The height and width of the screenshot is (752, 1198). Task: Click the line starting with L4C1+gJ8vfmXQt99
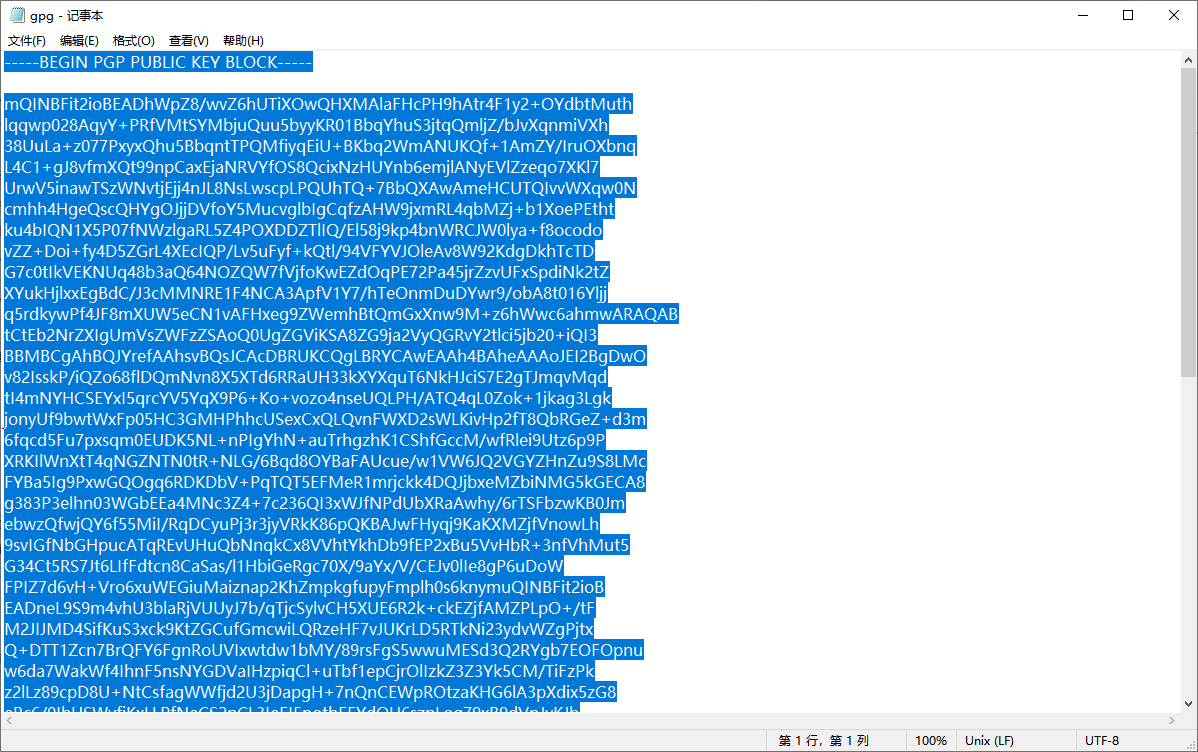point(302,167)
